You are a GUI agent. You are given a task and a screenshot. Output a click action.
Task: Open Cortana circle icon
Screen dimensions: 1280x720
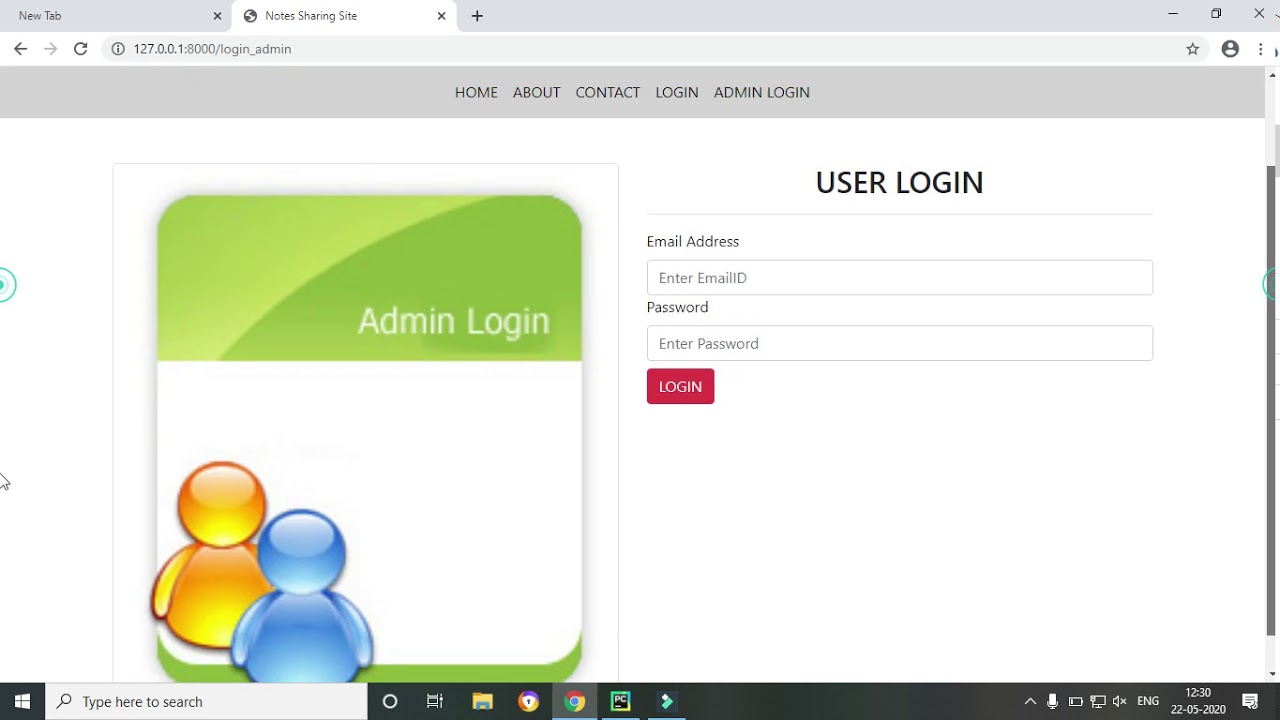(390, 702)
